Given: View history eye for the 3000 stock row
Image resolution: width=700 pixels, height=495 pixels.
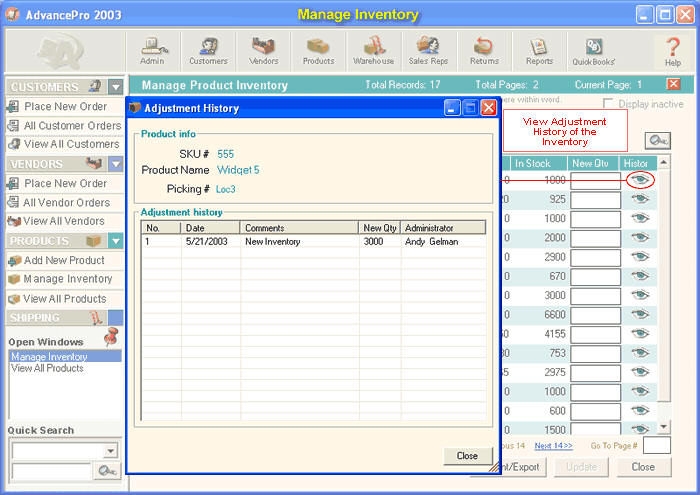Looking at the screenshot, I should [x=640, y=295].
